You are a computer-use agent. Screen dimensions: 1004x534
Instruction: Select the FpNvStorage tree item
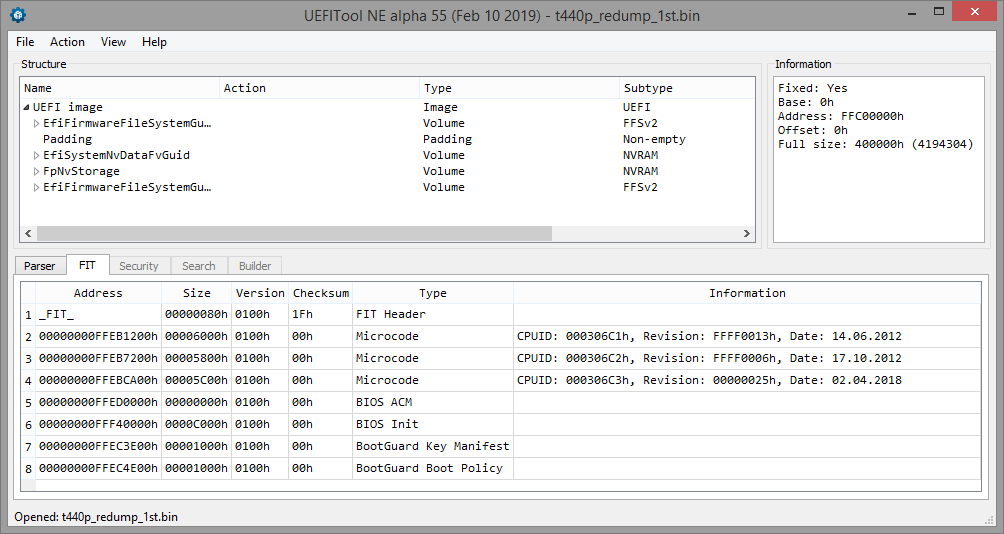[81, 171]
